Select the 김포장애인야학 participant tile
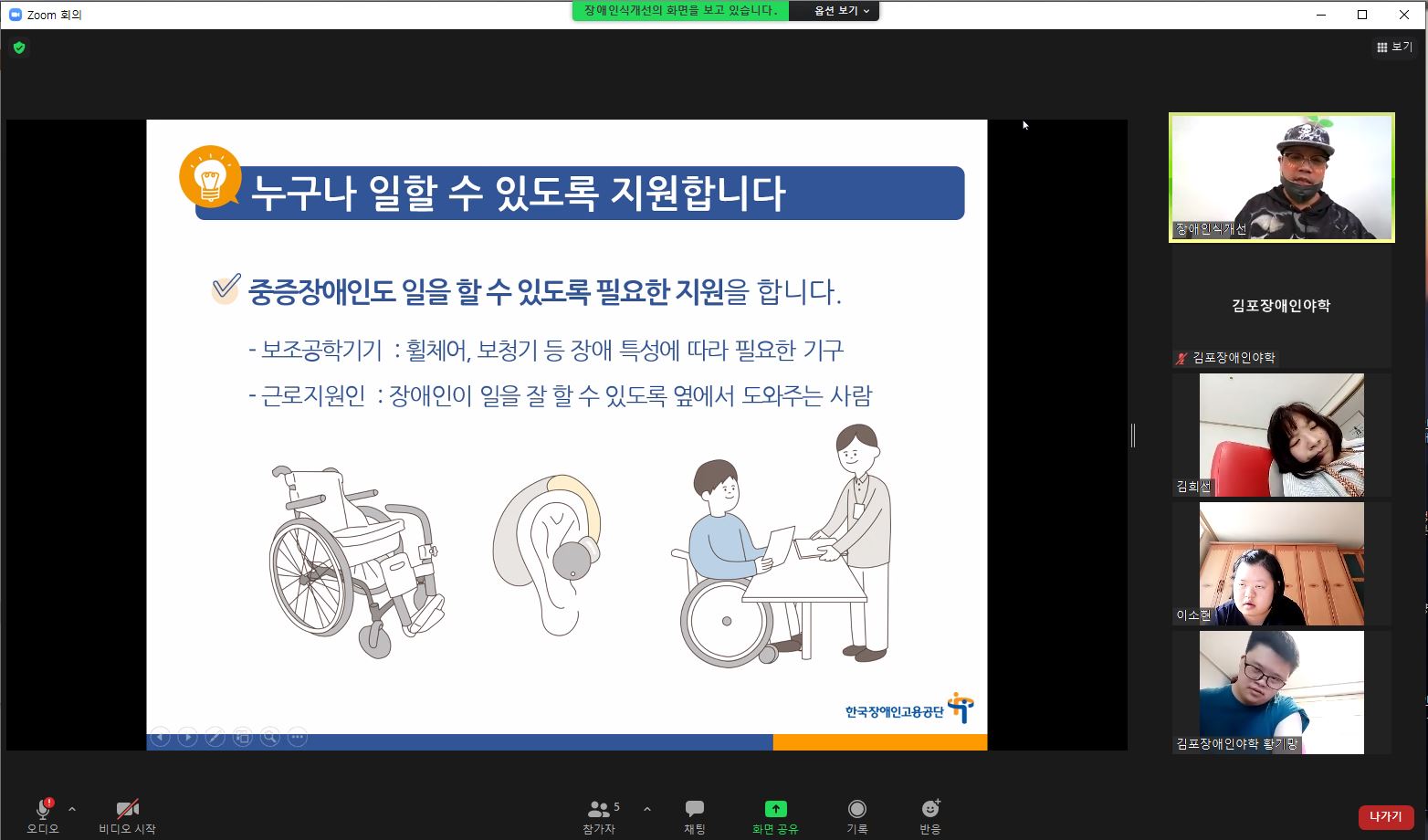Screen dimensions: 1428x840 click(1282, 306)
